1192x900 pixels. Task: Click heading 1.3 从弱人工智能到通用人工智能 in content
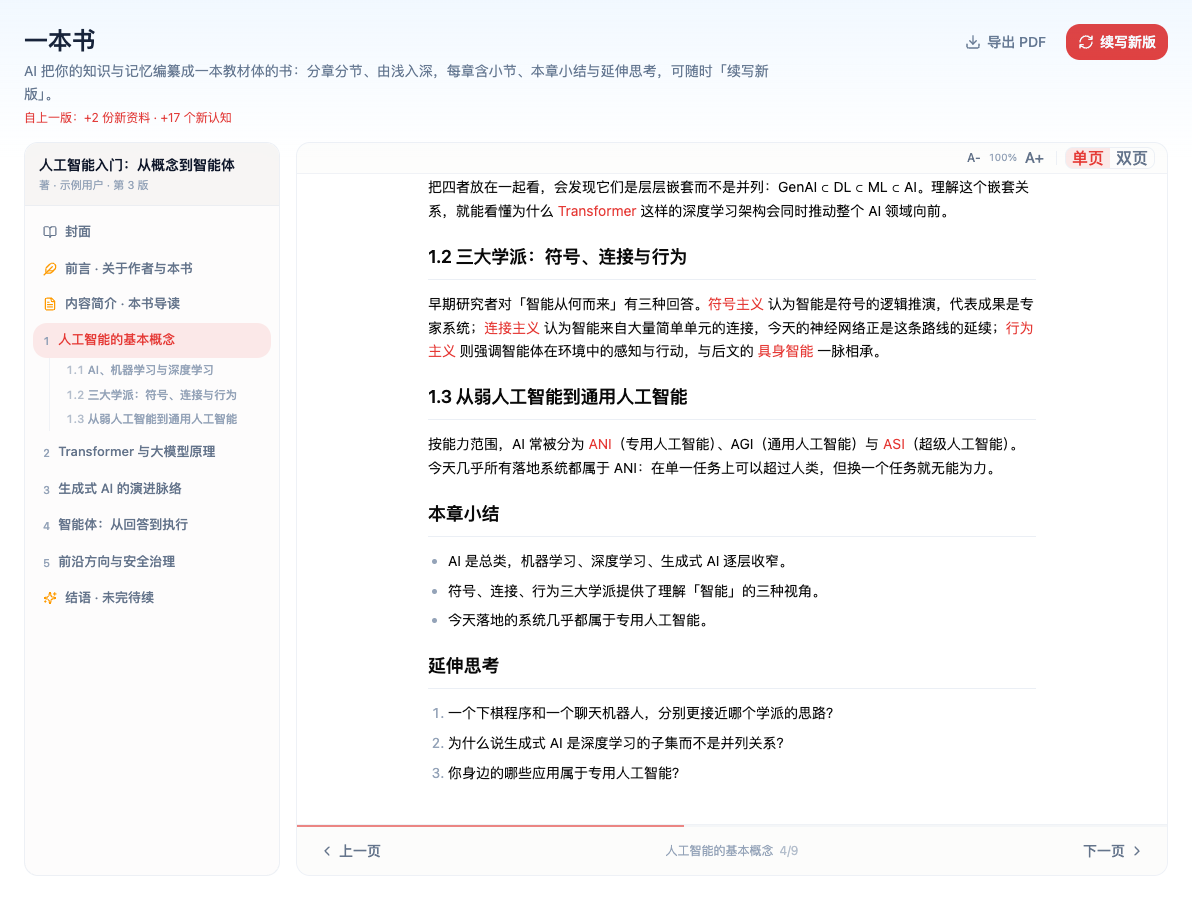coord(557,397)
